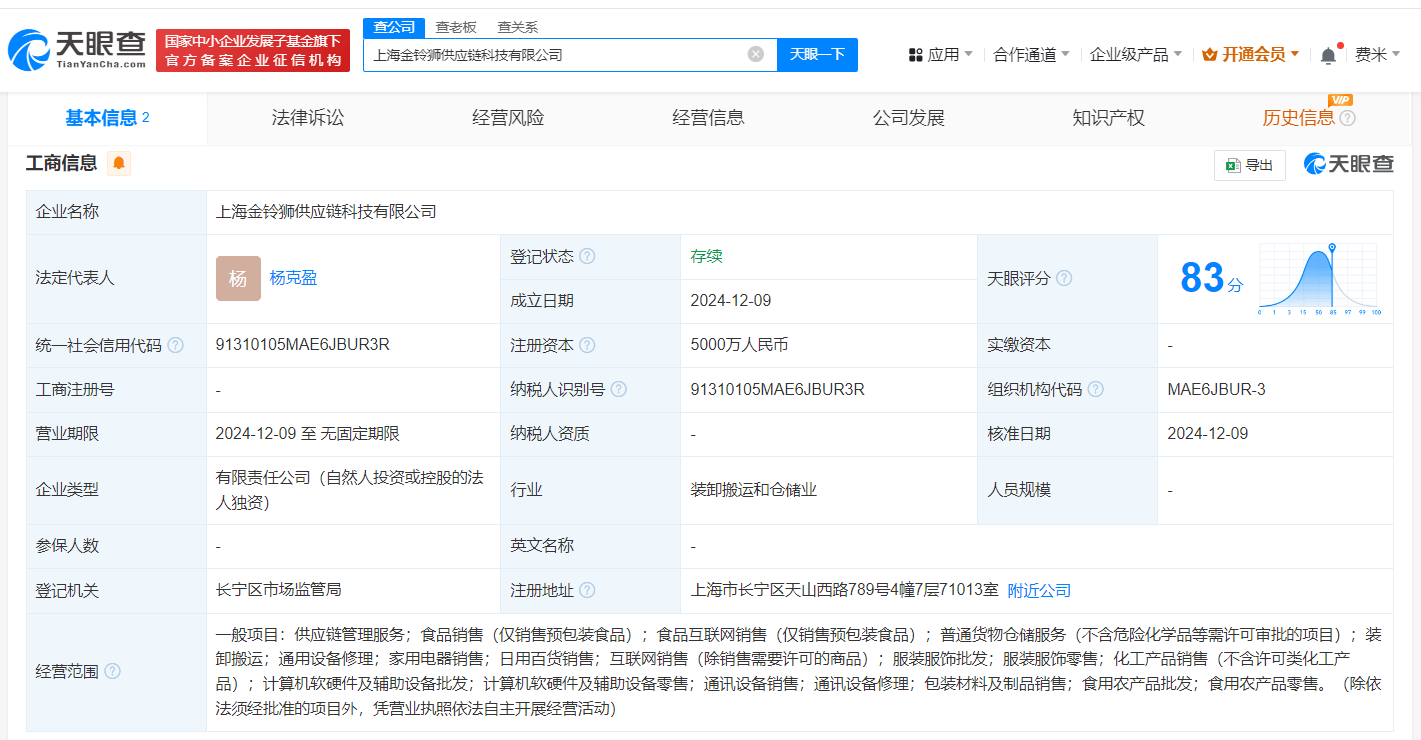This screenshot has height=740, width=1421.
Task: Click the 导出 export button
Action: coord(1249,165)
